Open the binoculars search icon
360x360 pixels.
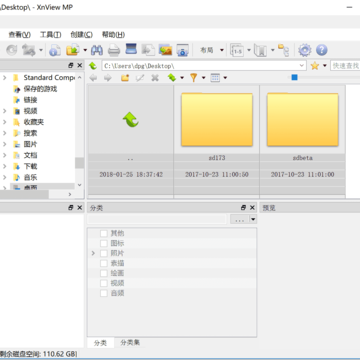pyautogui.click(x=97, y=50)
